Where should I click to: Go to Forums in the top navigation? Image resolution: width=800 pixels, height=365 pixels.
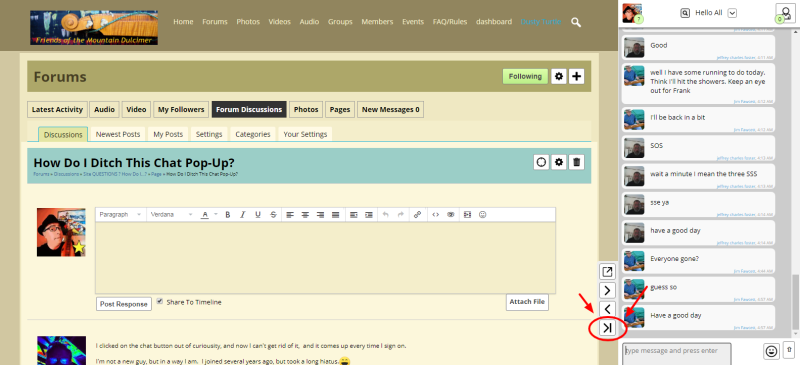coord(215,21)
